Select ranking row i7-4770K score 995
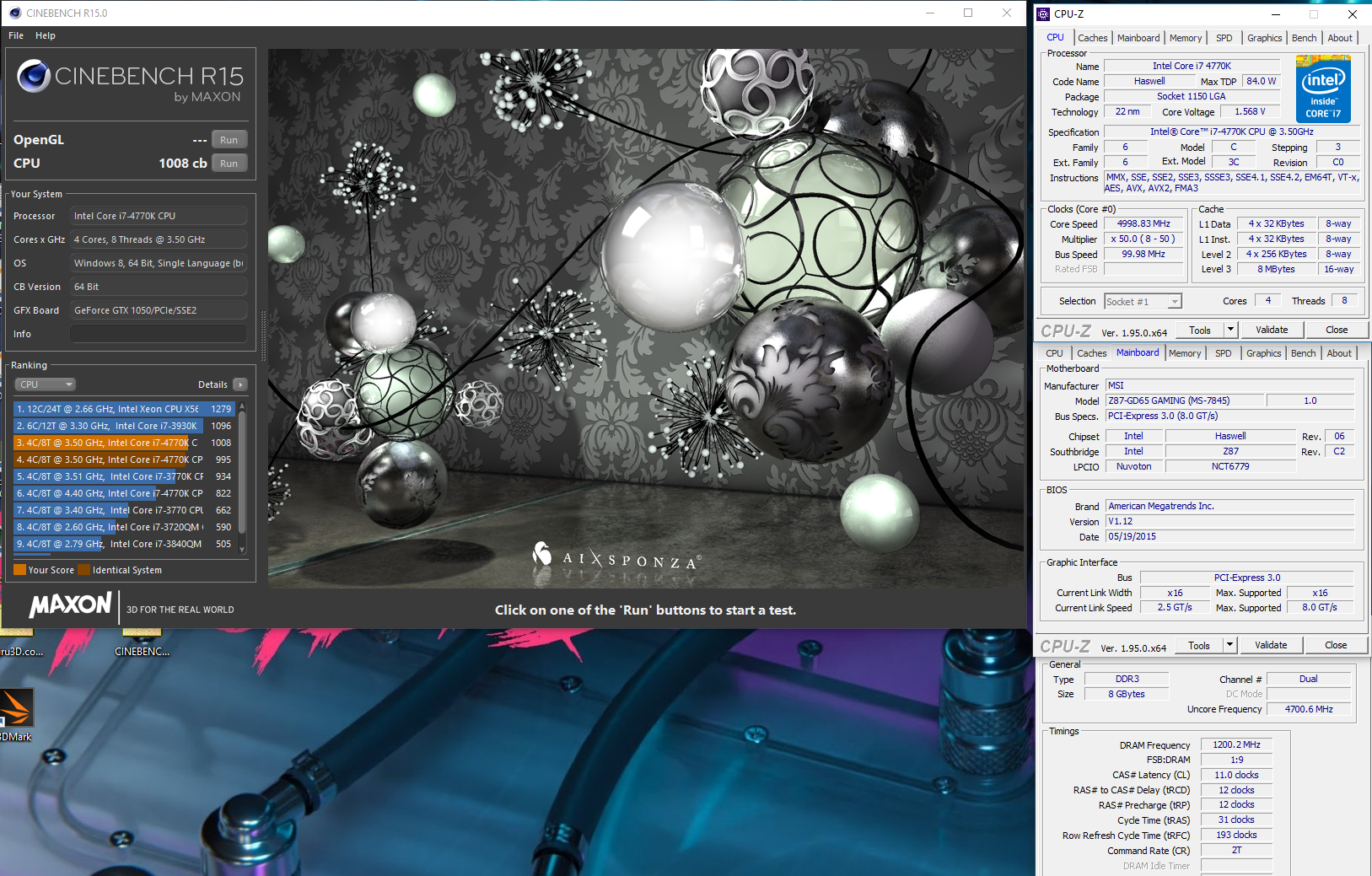 pyautogui.click(x=124, y=459)
